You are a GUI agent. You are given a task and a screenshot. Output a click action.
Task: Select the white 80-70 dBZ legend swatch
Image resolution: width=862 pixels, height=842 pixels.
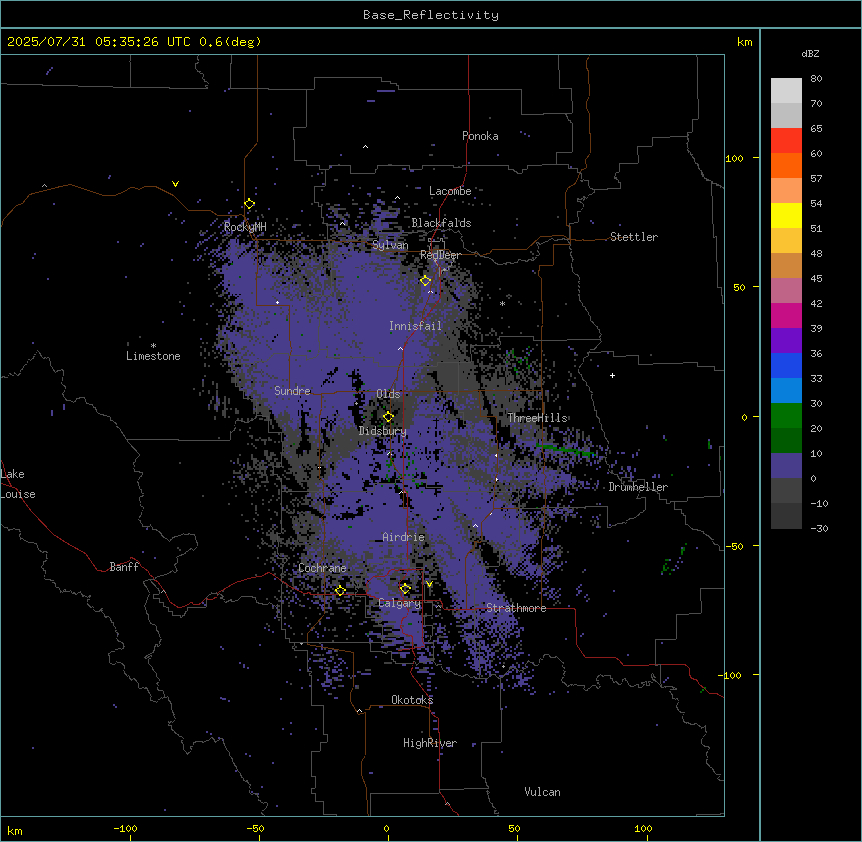tap(786, 91)
